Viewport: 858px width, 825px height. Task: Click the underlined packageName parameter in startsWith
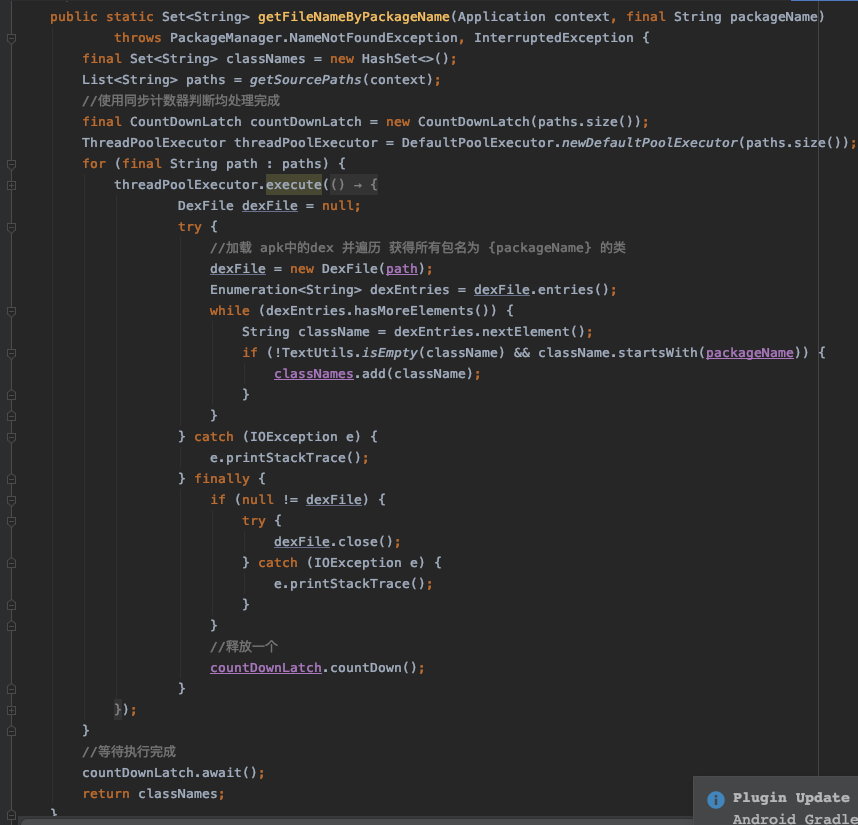tap(750, 353)
